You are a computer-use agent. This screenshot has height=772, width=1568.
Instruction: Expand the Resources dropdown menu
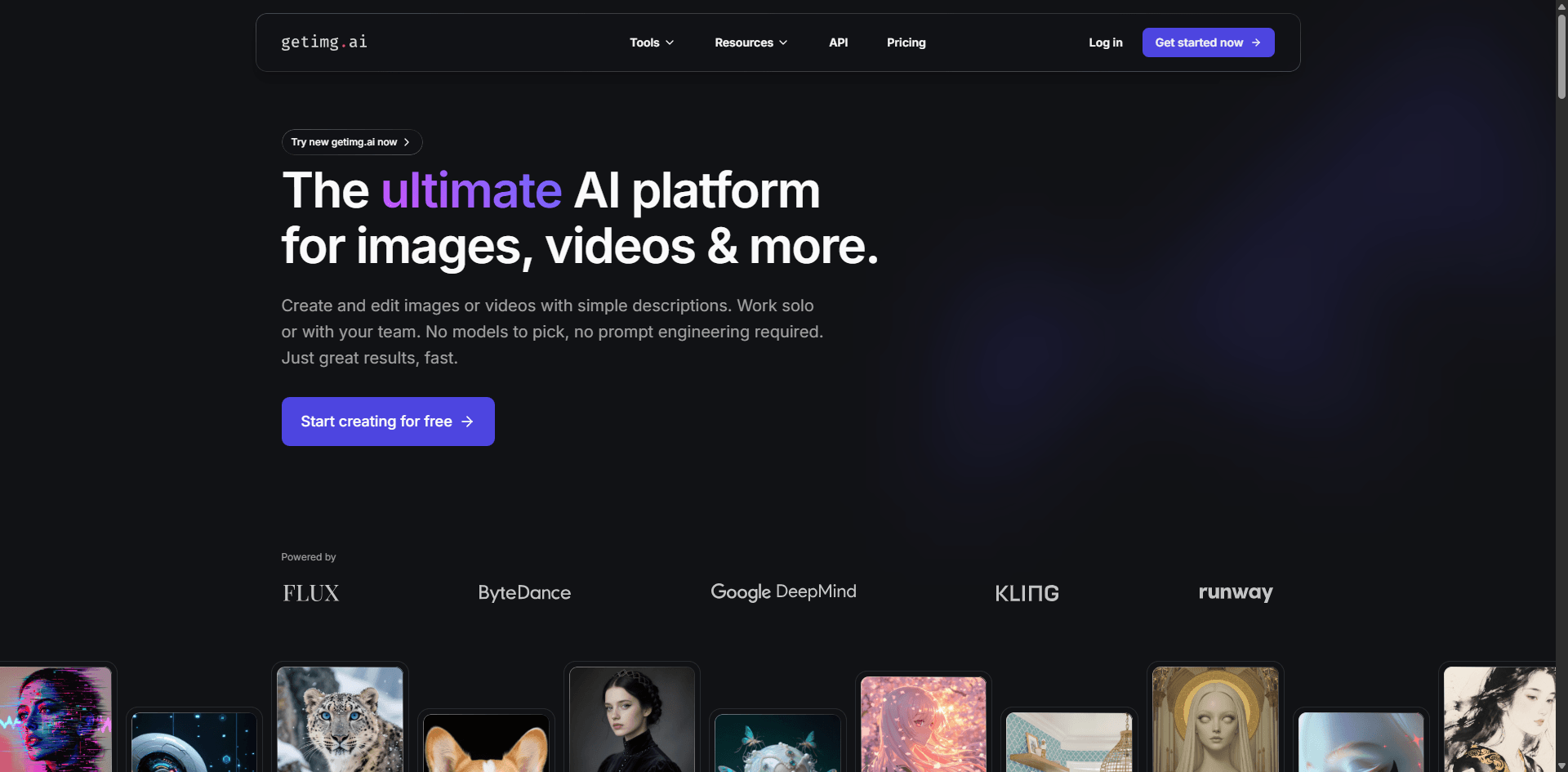pyautogui.click(x=751, y=42)
